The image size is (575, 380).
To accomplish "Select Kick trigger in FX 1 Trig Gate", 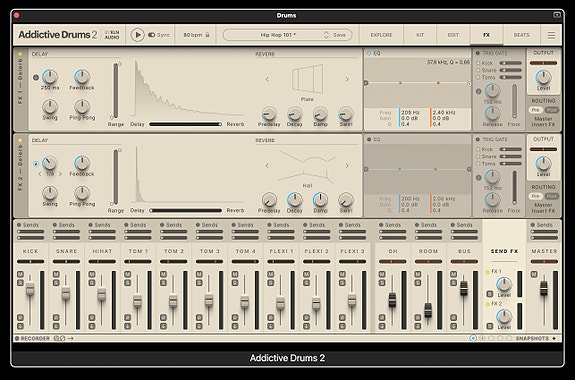I will coord(478,63).
